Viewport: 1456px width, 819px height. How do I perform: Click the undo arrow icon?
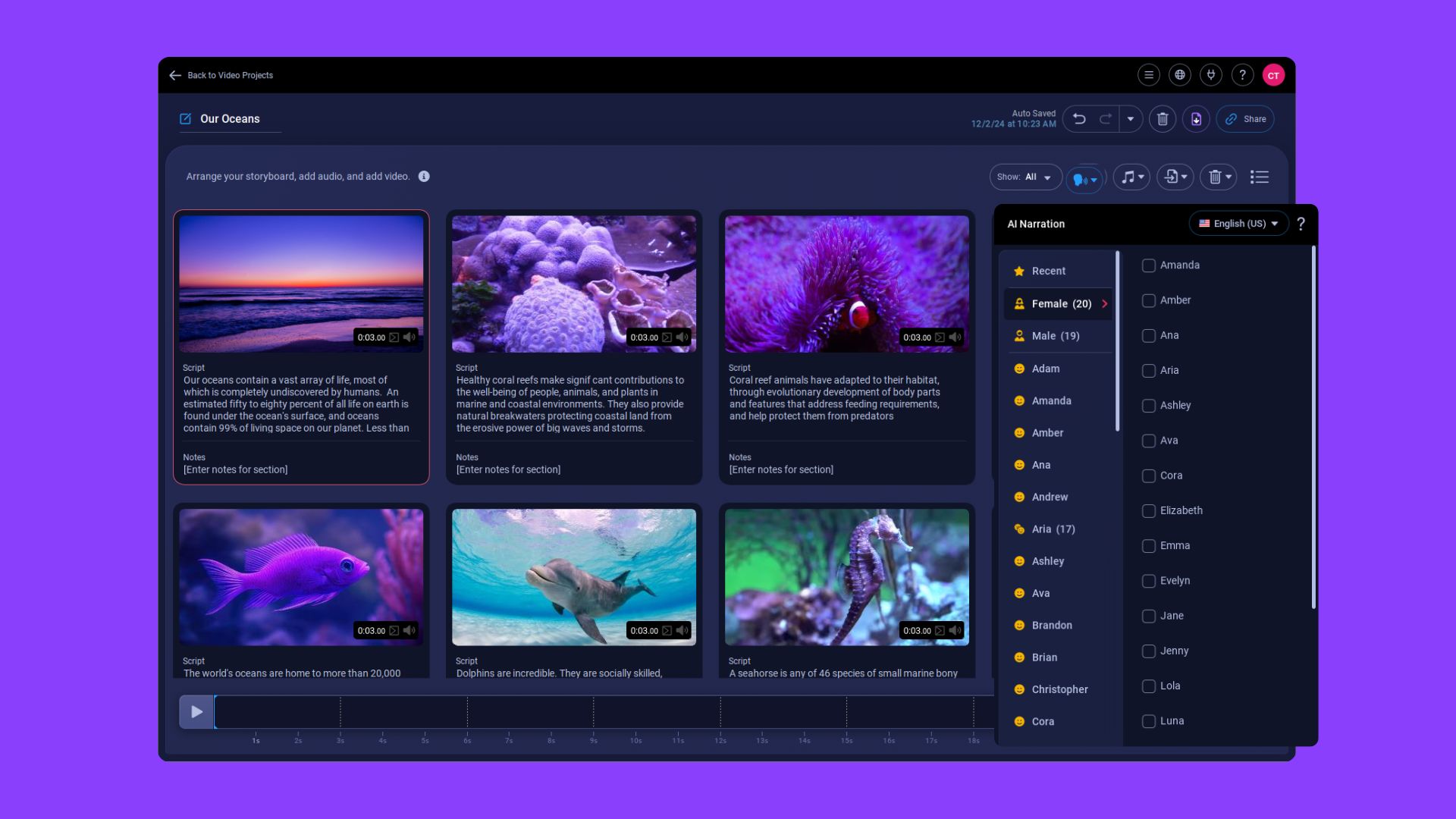click(x=1079, y=119)
